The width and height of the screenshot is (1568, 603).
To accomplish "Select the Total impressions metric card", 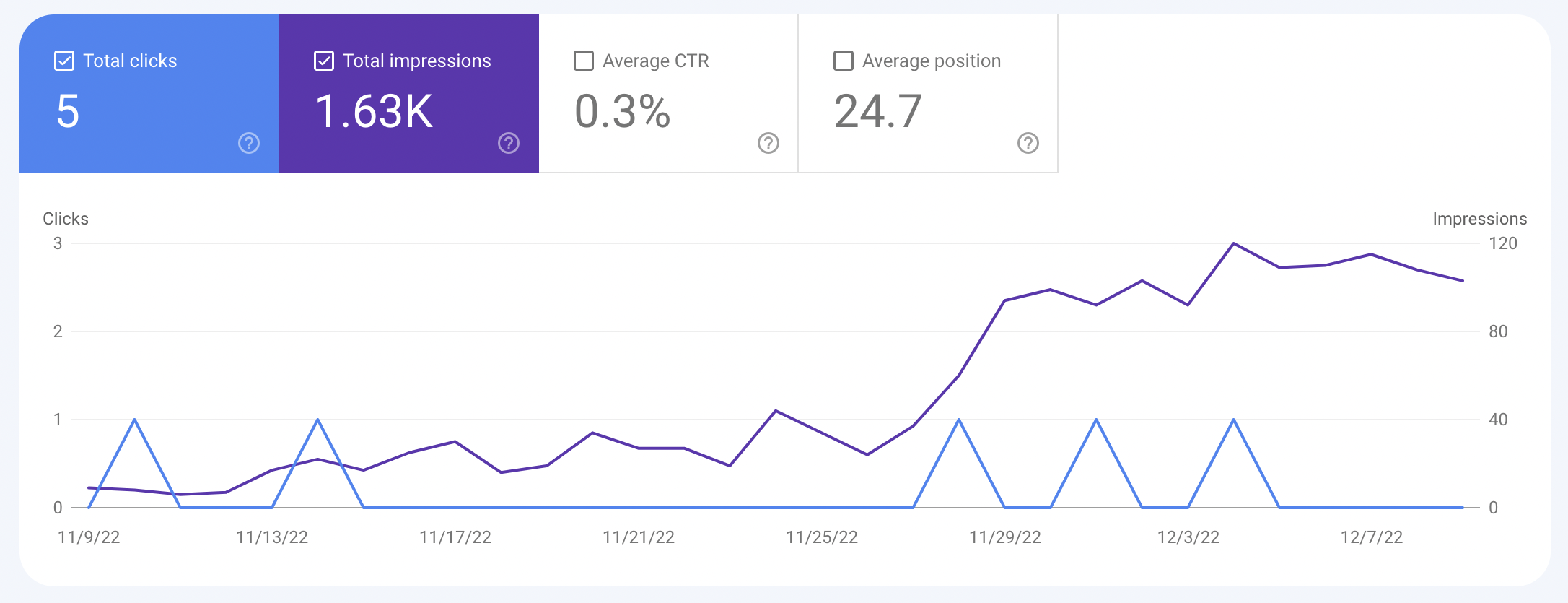I will click(x=409, y=94).
